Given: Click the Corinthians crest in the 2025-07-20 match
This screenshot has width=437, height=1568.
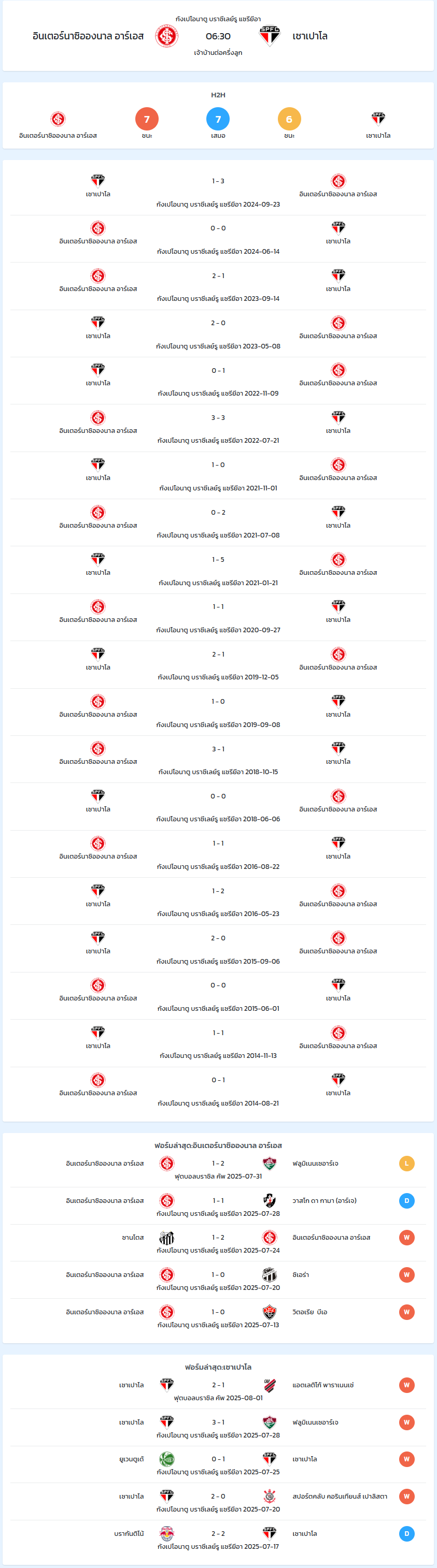Looking at the screenshot, I should (270, 1496).
